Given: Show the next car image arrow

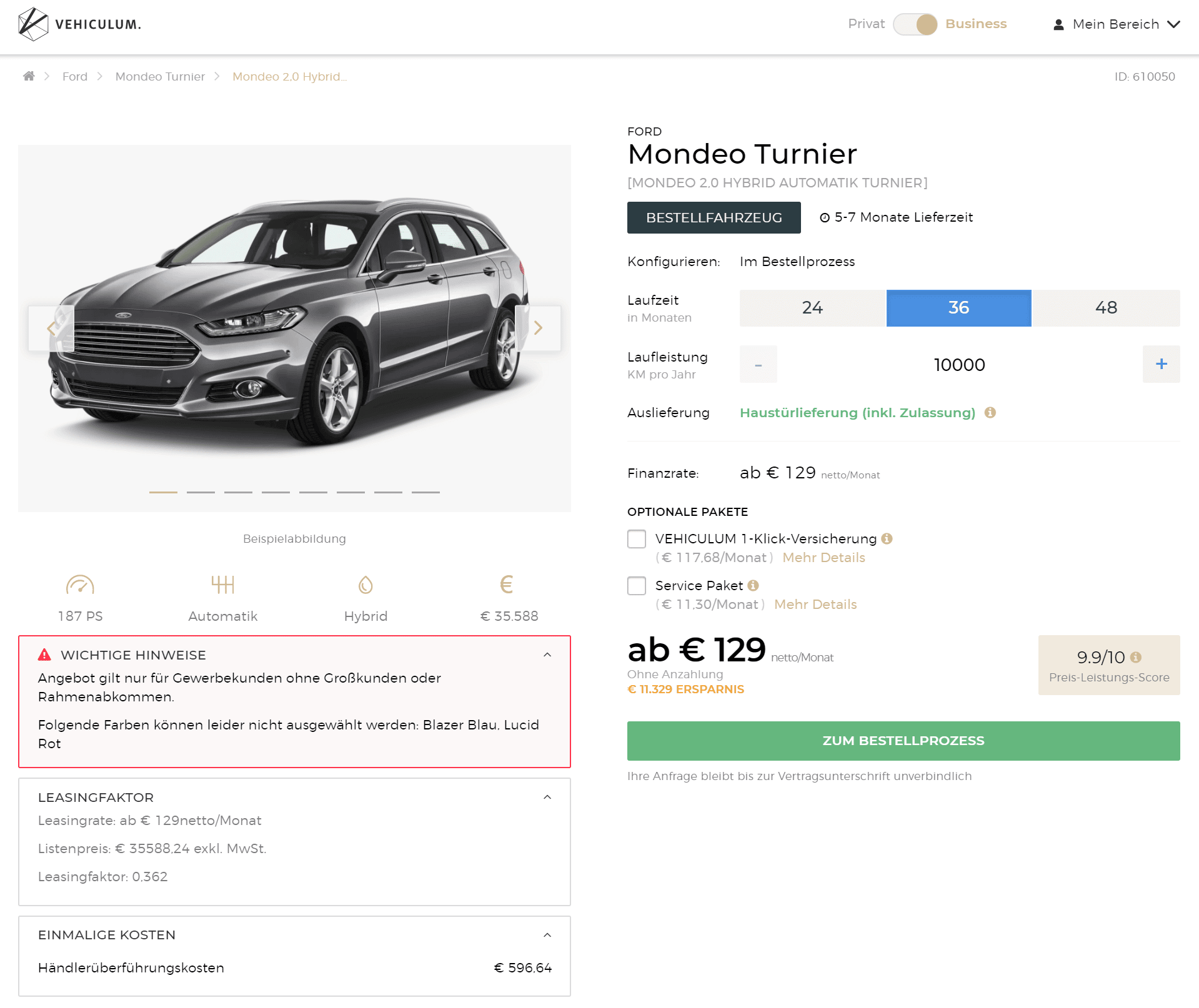Looking at the screenshot, I should 538,328.
